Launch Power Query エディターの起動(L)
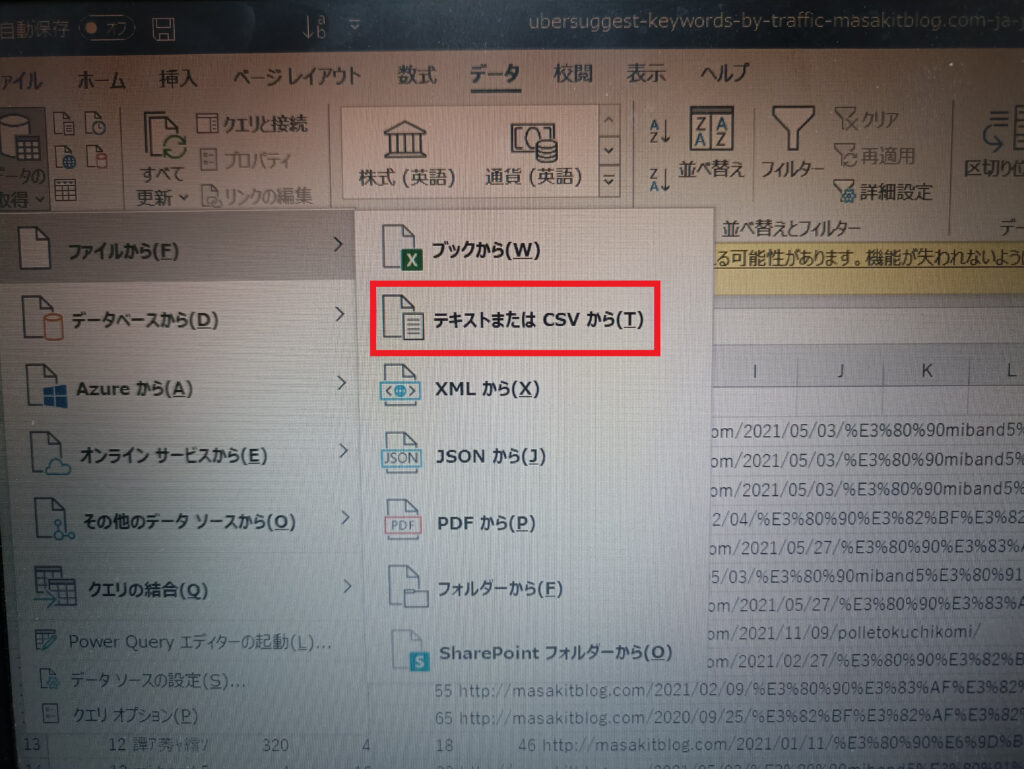This screenshot has width=1024, height=769. (184, 642)
